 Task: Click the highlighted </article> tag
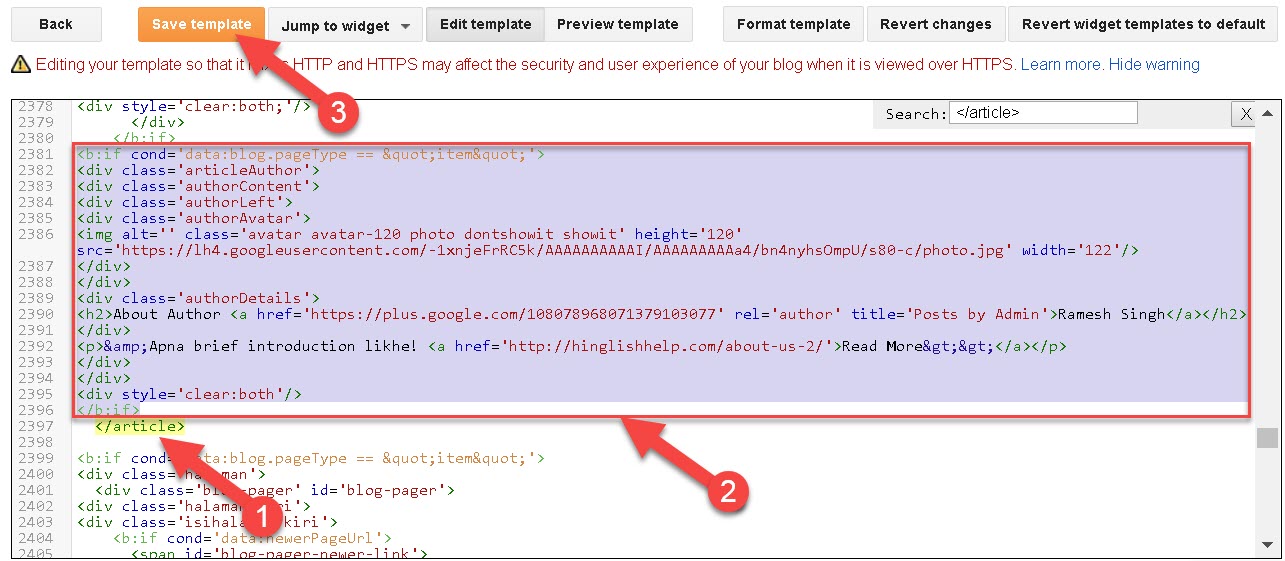pyautogui.click(x=140, y=426)
